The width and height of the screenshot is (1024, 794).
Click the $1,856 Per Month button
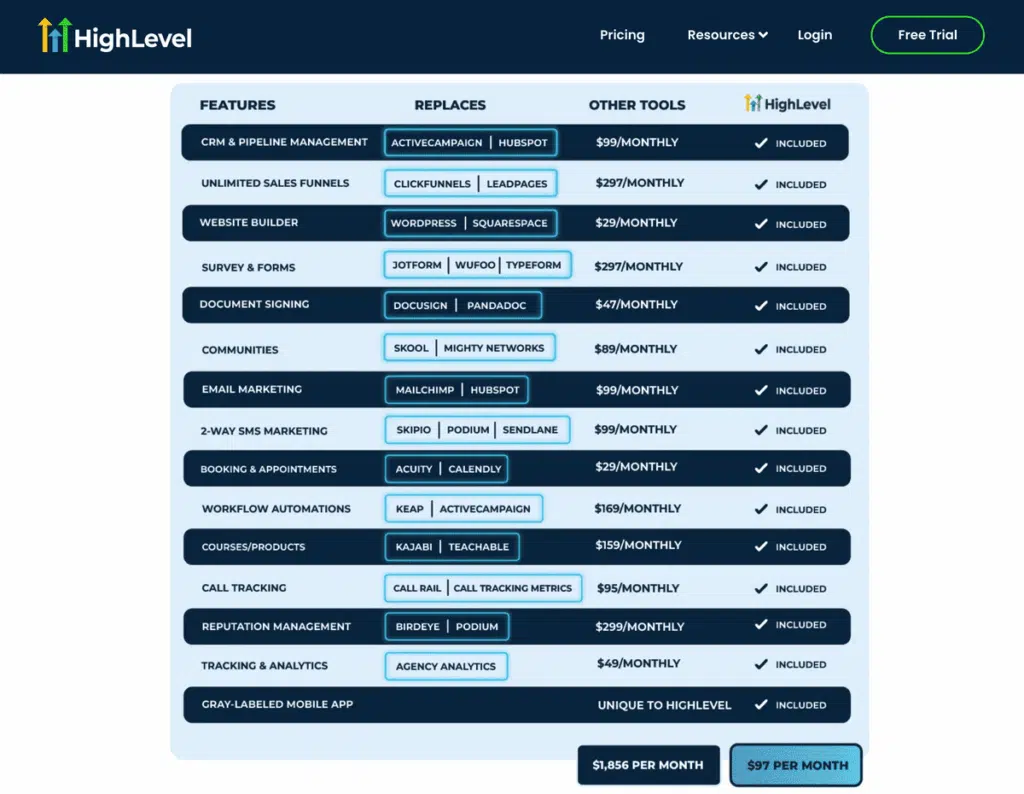coord(648,764)
